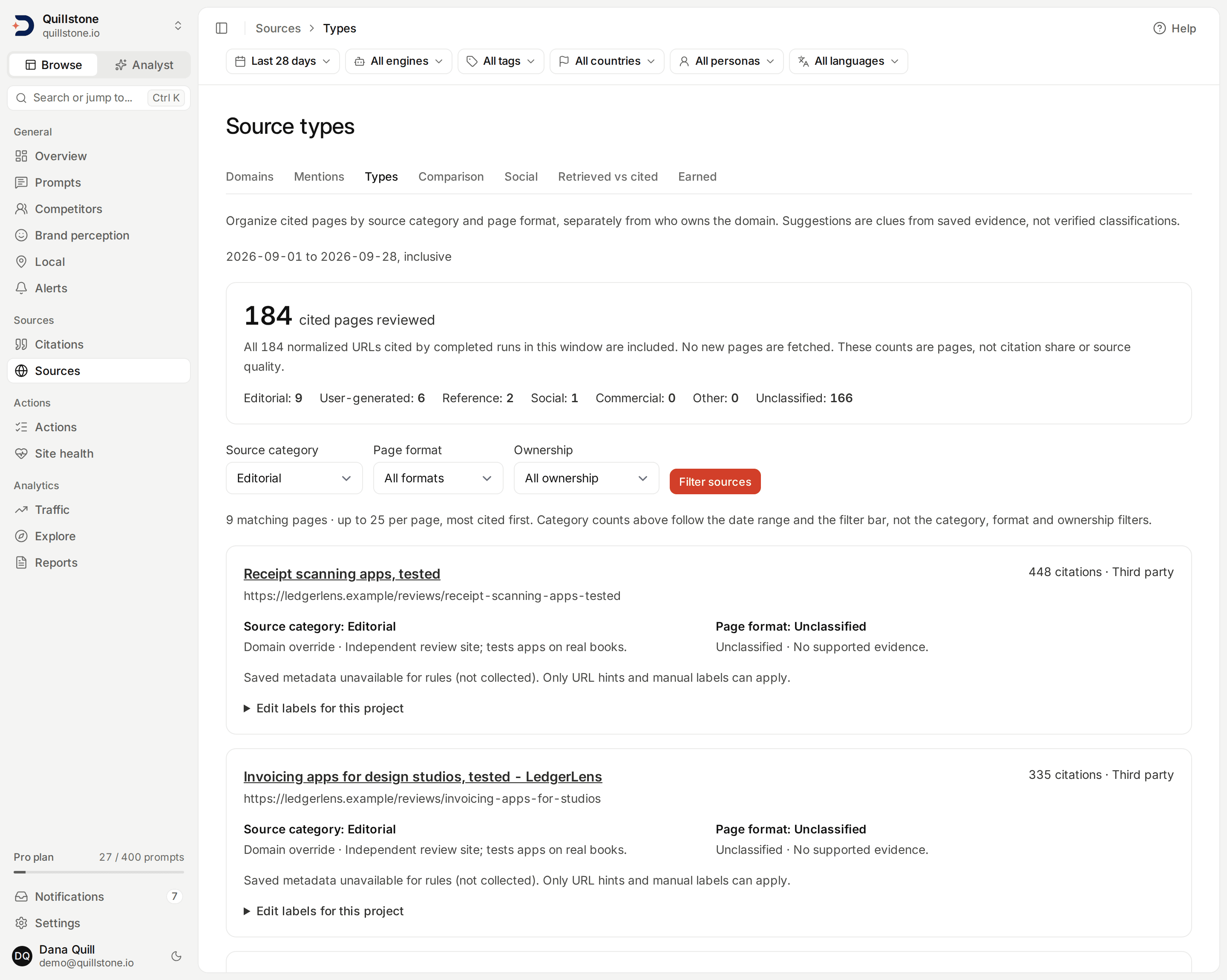Toggle the sidebar panel icon
This screenshot has width=1227, height=980.
click(222, 28)
